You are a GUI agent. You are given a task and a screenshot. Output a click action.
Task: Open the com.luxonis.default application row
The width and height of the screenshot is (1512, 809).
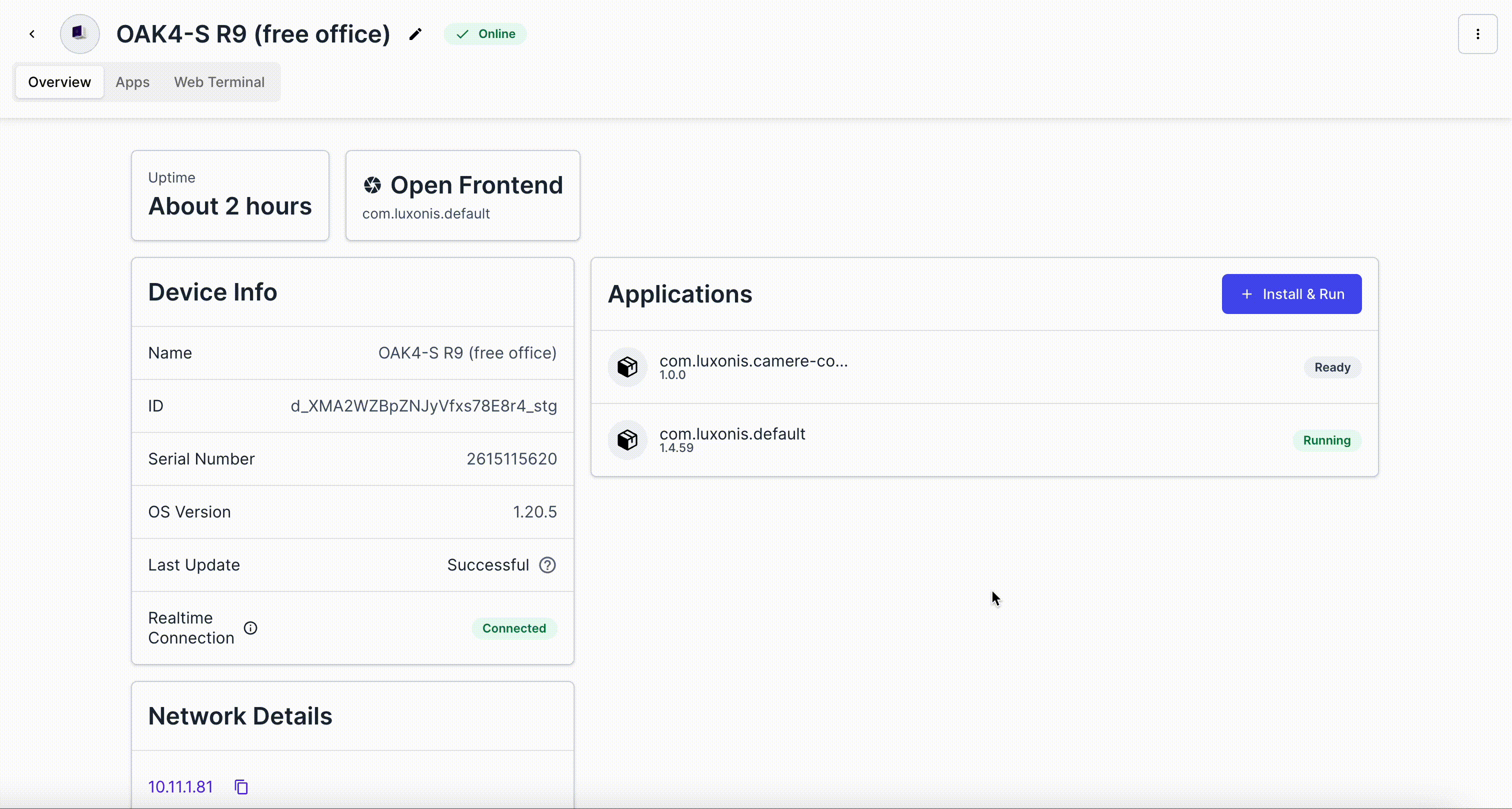click(984, 440)
